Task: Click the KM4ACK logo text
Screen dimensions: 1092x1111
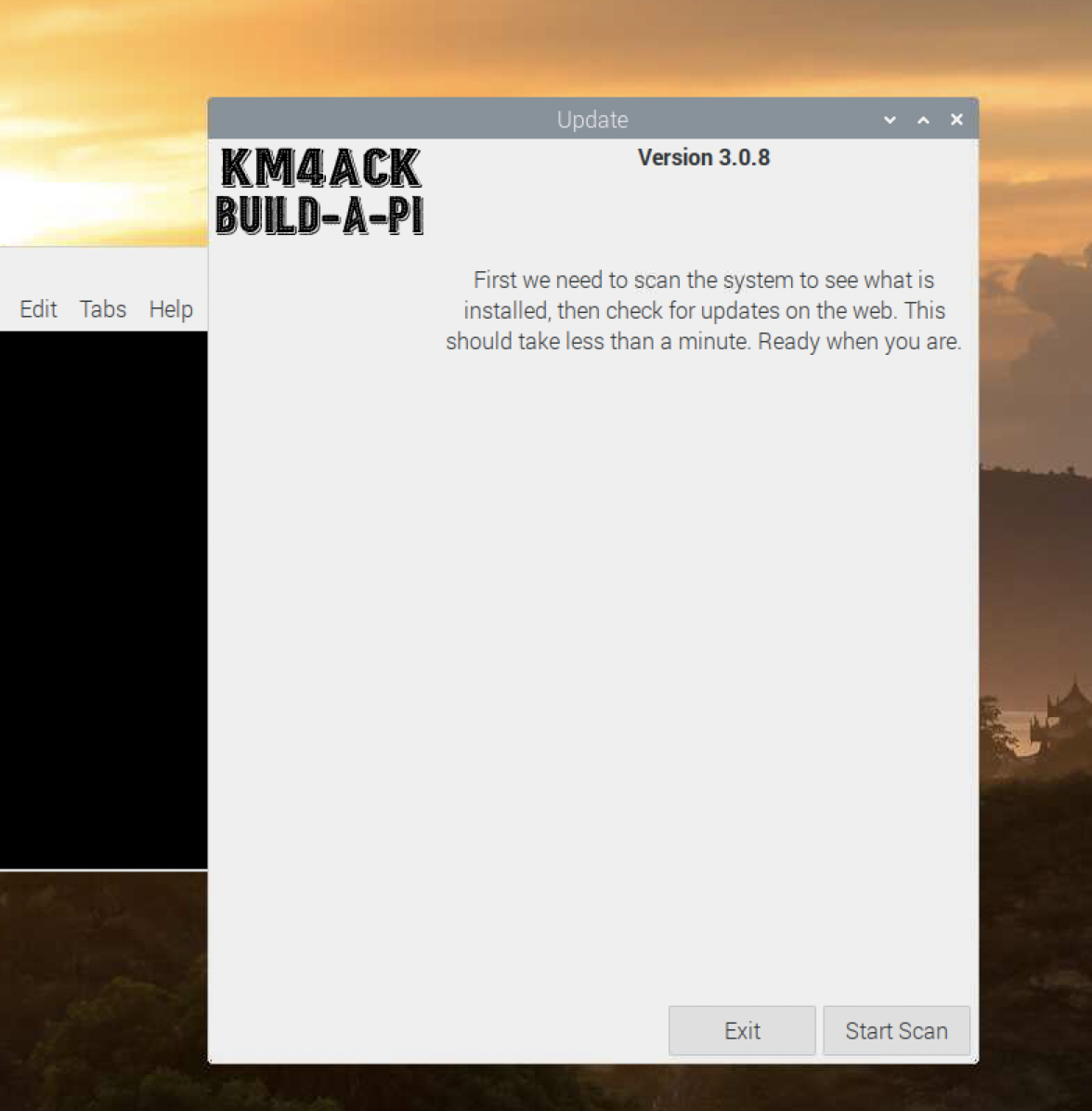Action: [x=320, y=165]
